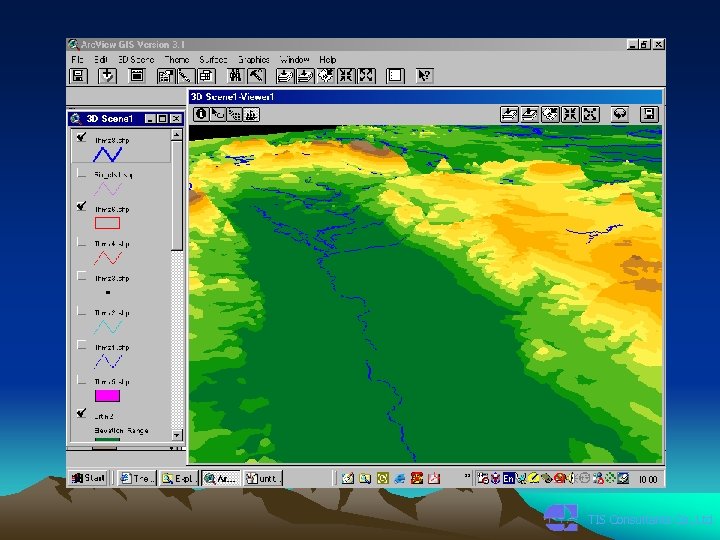Click Zoom to Full Extent in main toolbar
Image resolution: width=720 pixels, height=540 pixels.
tap(285, 76)
